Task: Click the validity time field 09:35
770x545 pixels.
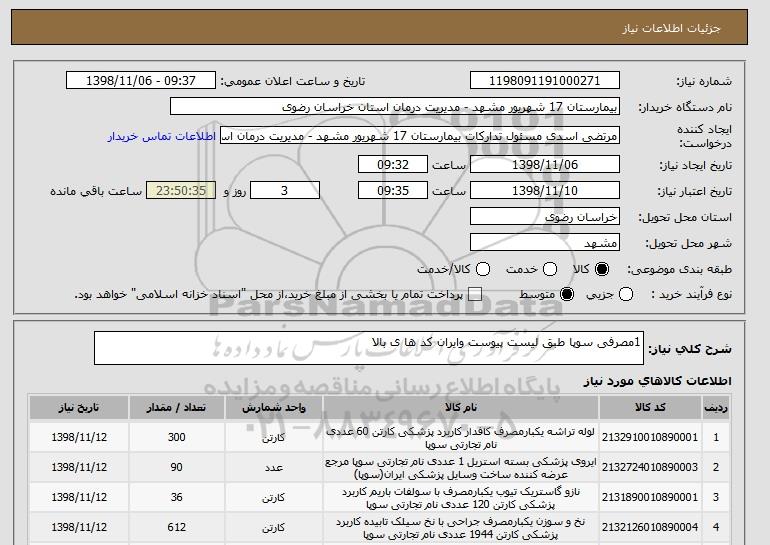Action: pos(393,191)
